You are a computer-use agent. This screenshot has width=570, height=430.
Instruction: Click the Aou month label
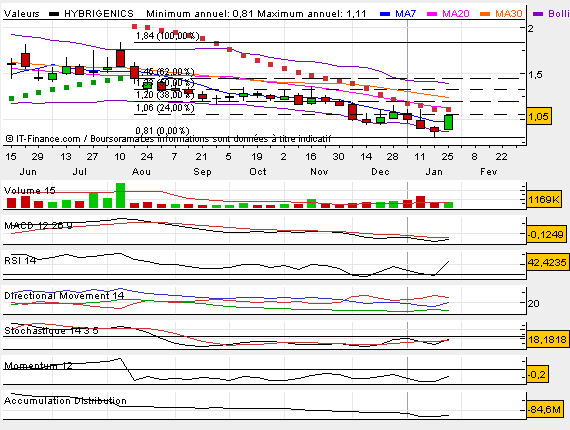click(x=141, y=172)
